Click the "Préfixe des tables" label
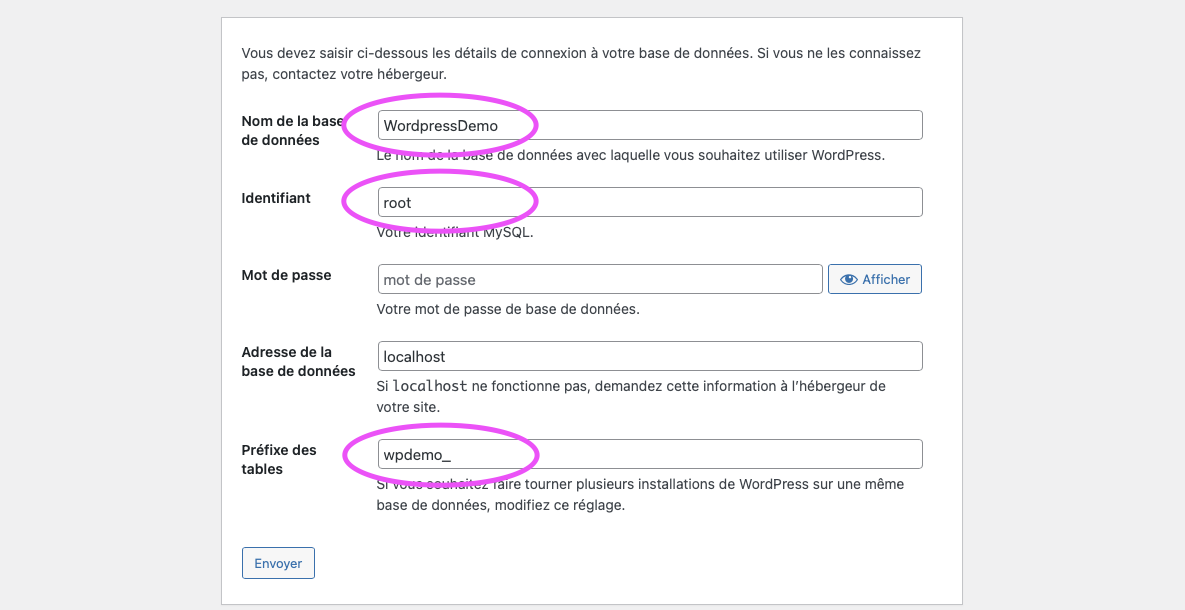This screenshot has height=610, width=1185. click(278, 459)
